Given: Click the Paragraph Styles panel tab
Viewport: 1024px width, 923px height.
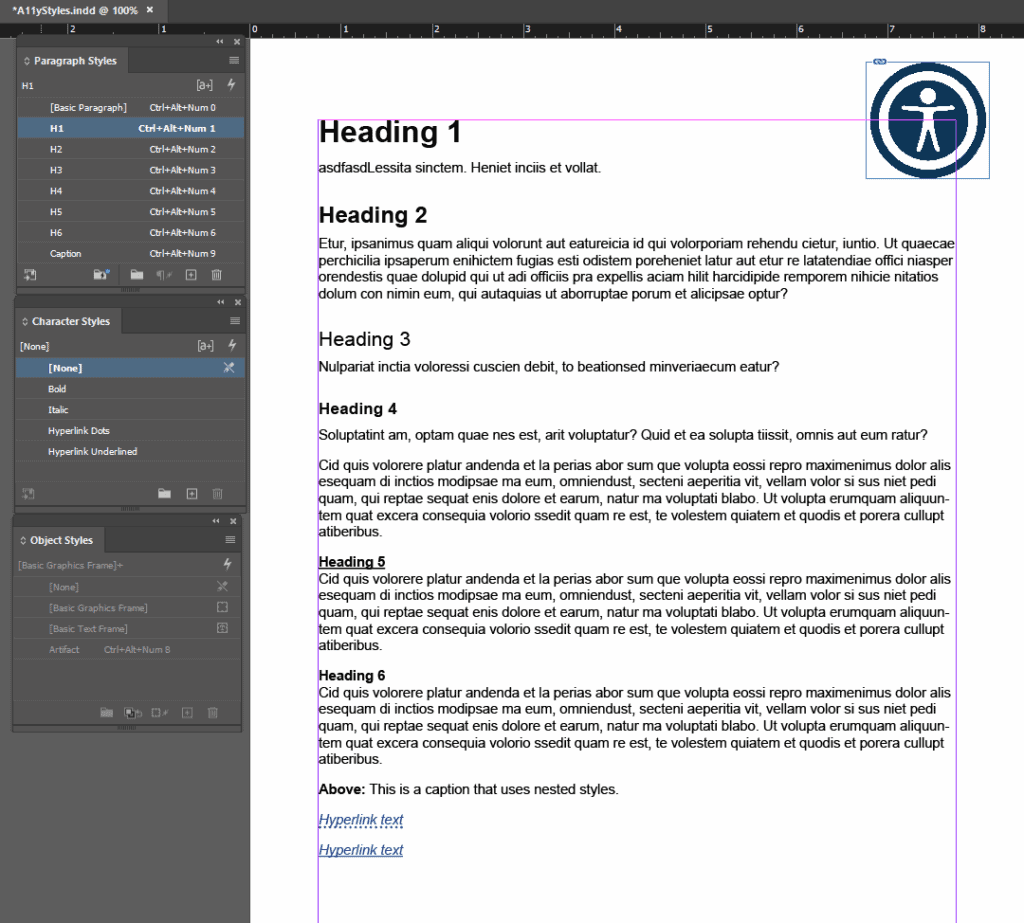Looking at the screenshot, I should (72, 60).
